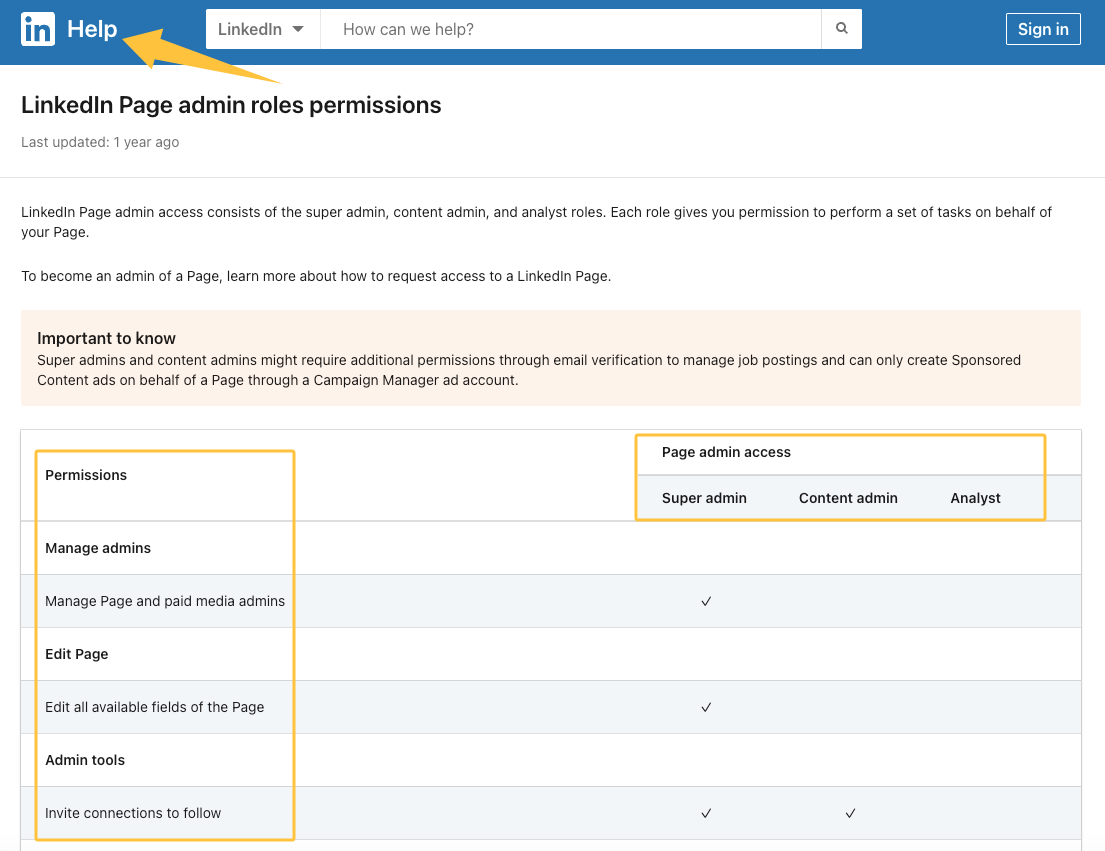Click Content admin checkmark for Invite connections
This screenshot has width=1105, height=851.
click(x=851, y=813)
